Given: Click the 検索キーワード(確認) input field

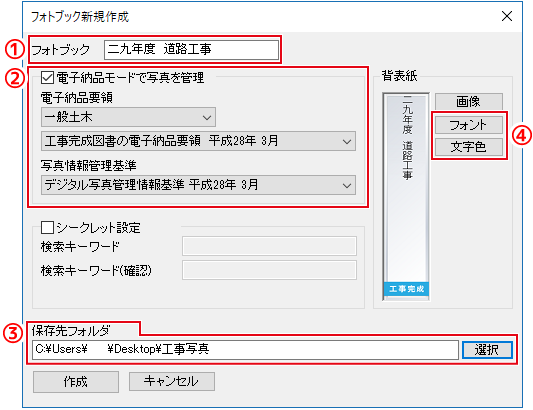Looking at the screenshot, I should (x=269, y=270).
